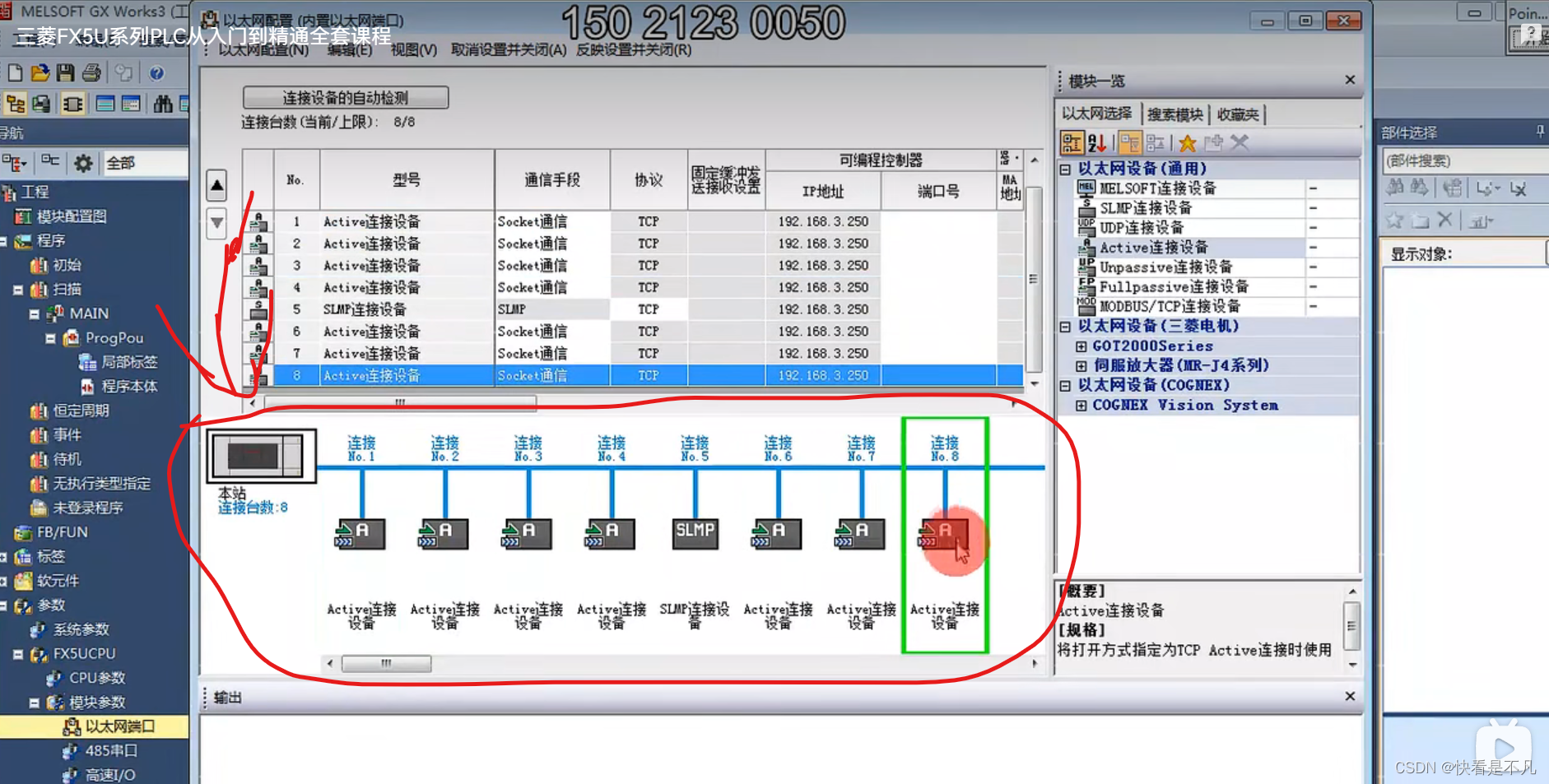Select connection No.1 Active device icon
Screen dimensions: 1549x784
[360, 534]
